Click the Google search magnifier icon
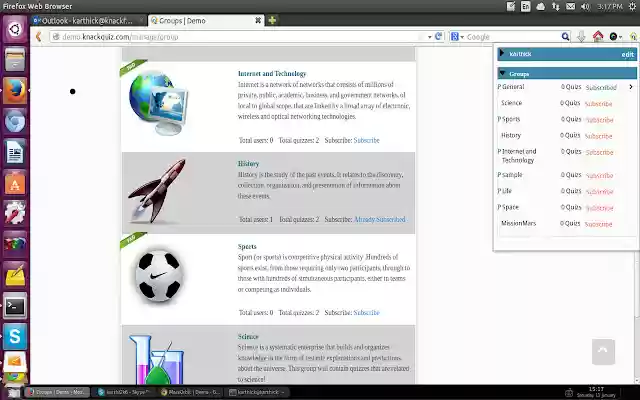 pos(565,37)
